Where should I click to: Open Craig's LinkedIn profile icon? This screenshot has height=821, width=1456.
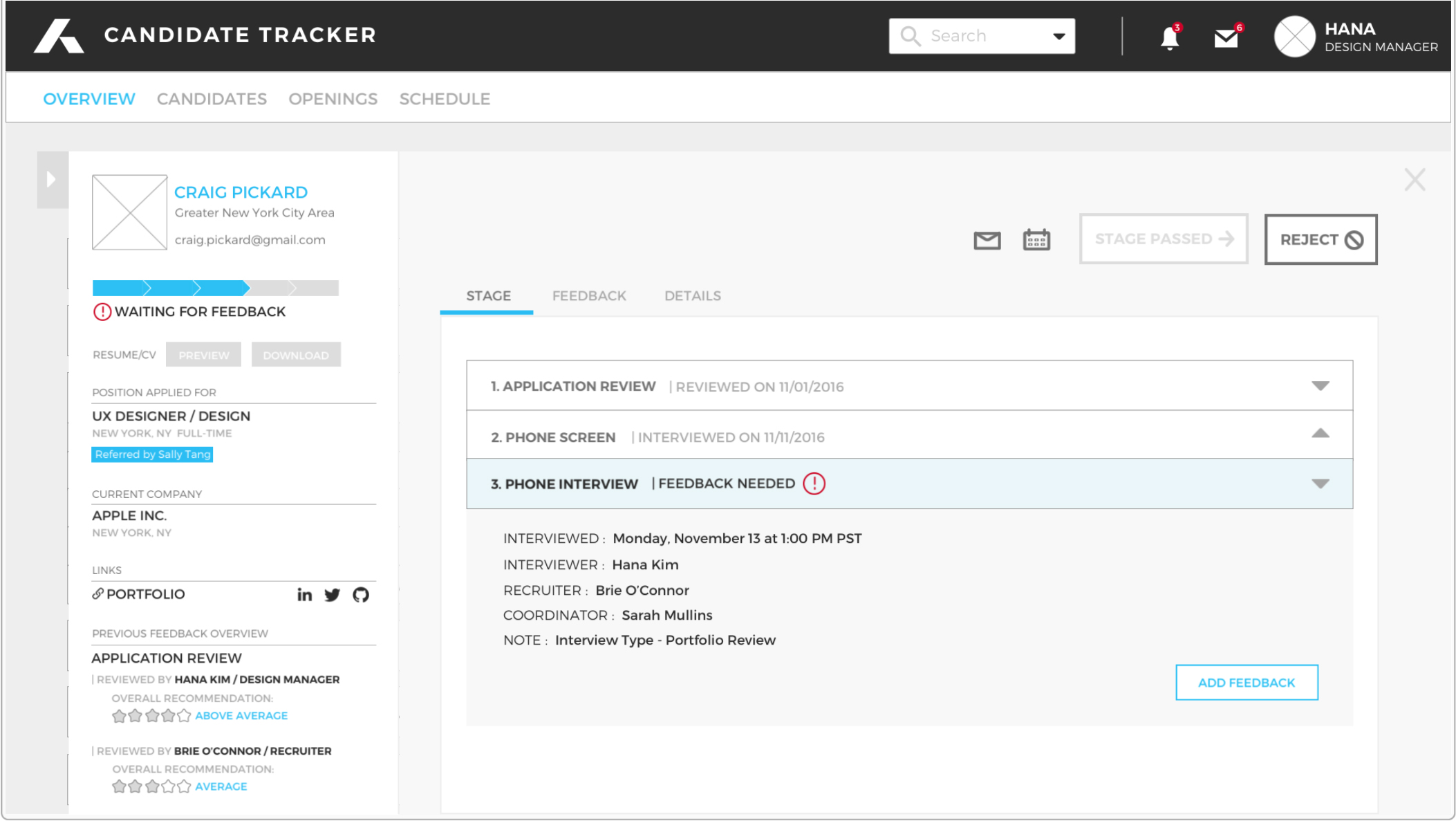point(304,594)
